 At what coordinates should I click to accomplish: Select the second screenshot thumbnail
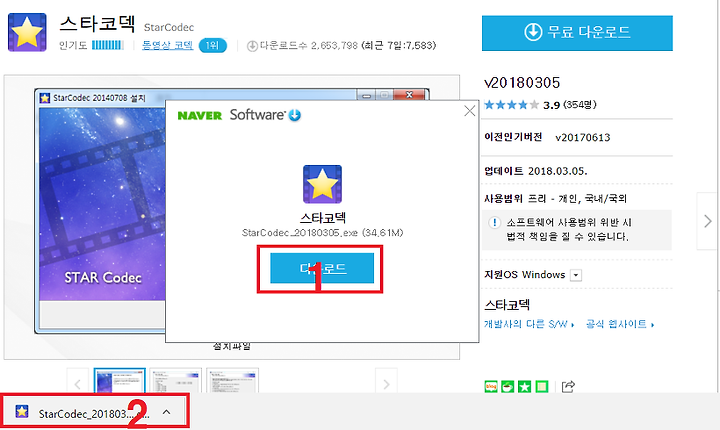pos(176,380)
